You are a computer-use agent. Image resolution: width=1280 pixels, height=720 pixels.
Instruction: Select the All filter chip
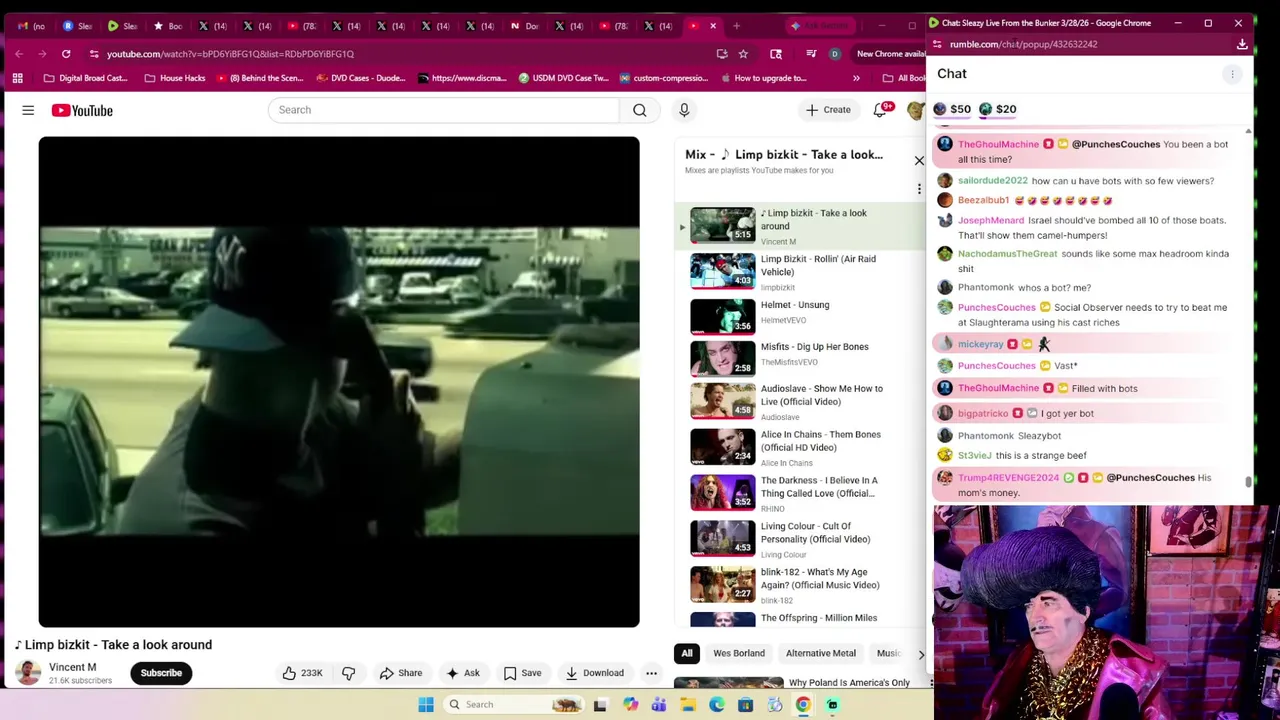[x=687, y=653]
